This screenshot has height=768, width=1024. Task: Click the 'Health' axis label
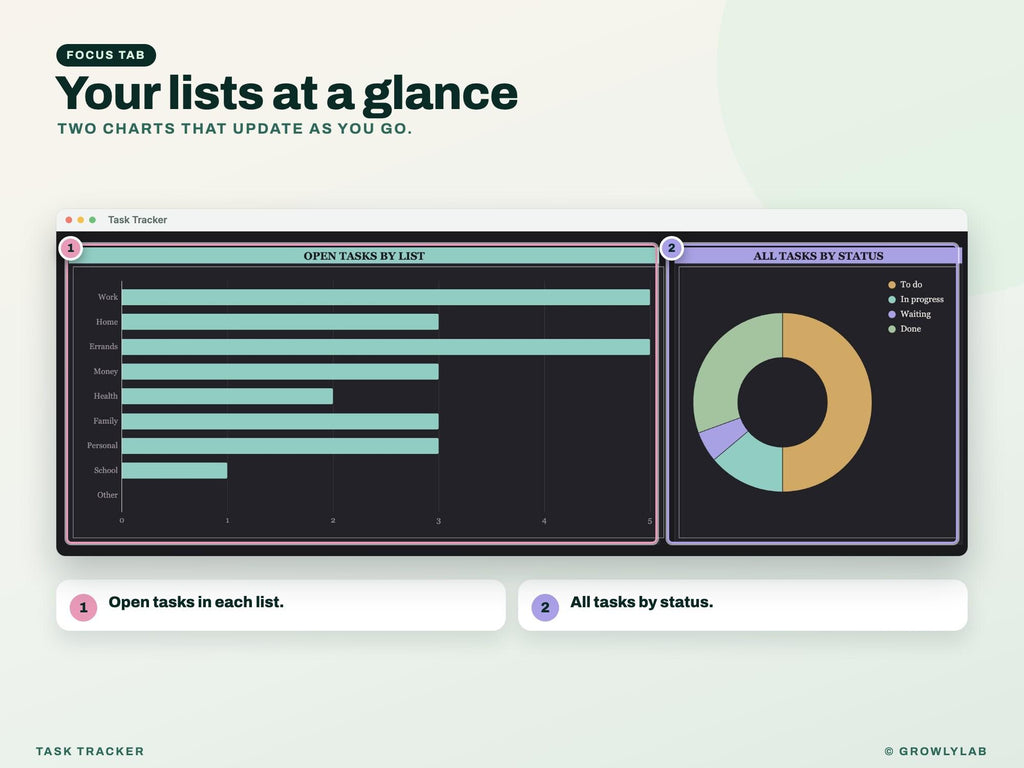[105, 396]
